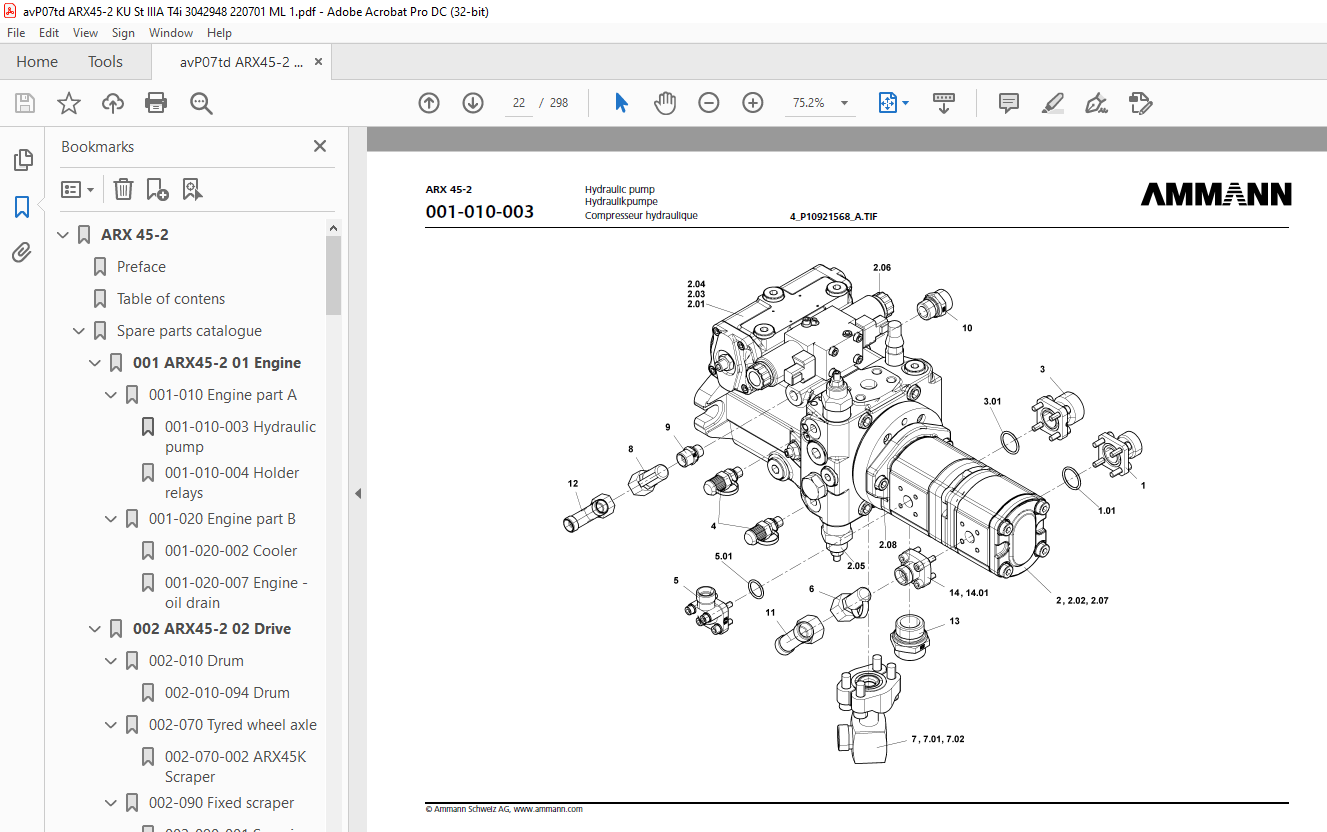Screen dimensions: 1327x832
Task: Zoom out with the minus button
Action: (x=709, y=103)
